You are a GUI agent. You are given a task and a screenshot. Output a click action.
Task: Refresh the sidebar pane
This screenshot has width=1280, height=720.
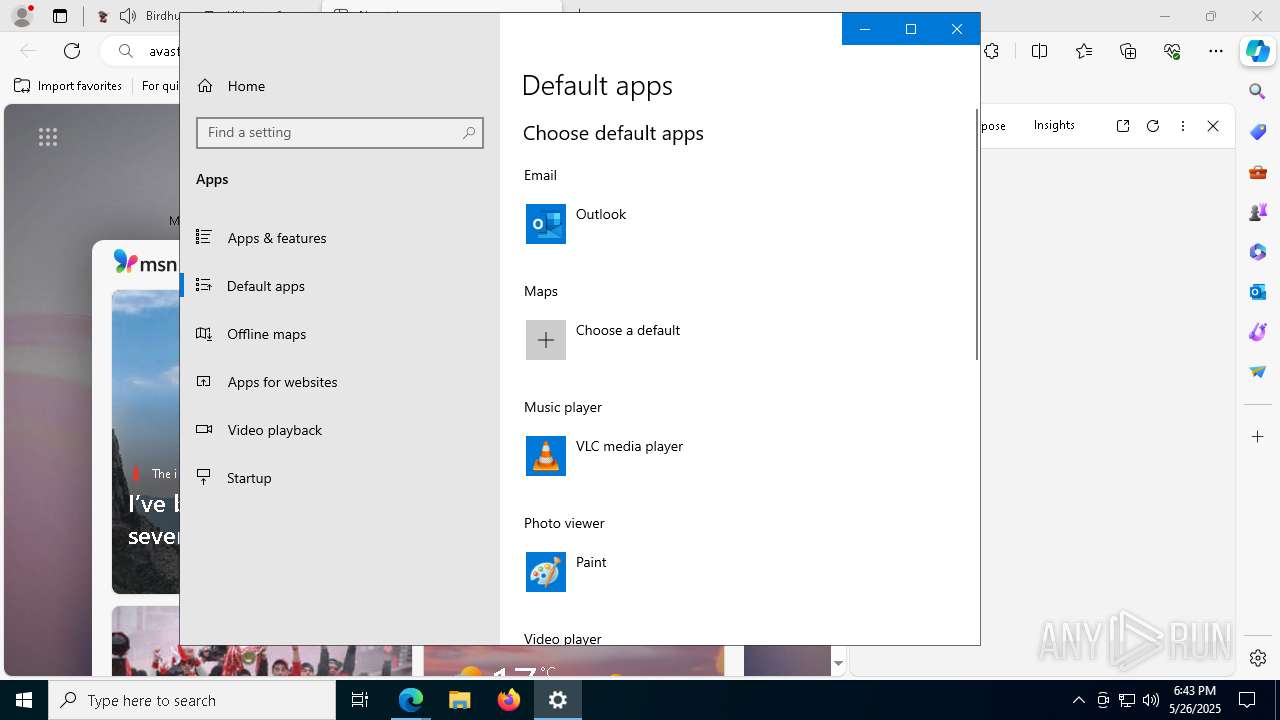tap(1153, 126)
